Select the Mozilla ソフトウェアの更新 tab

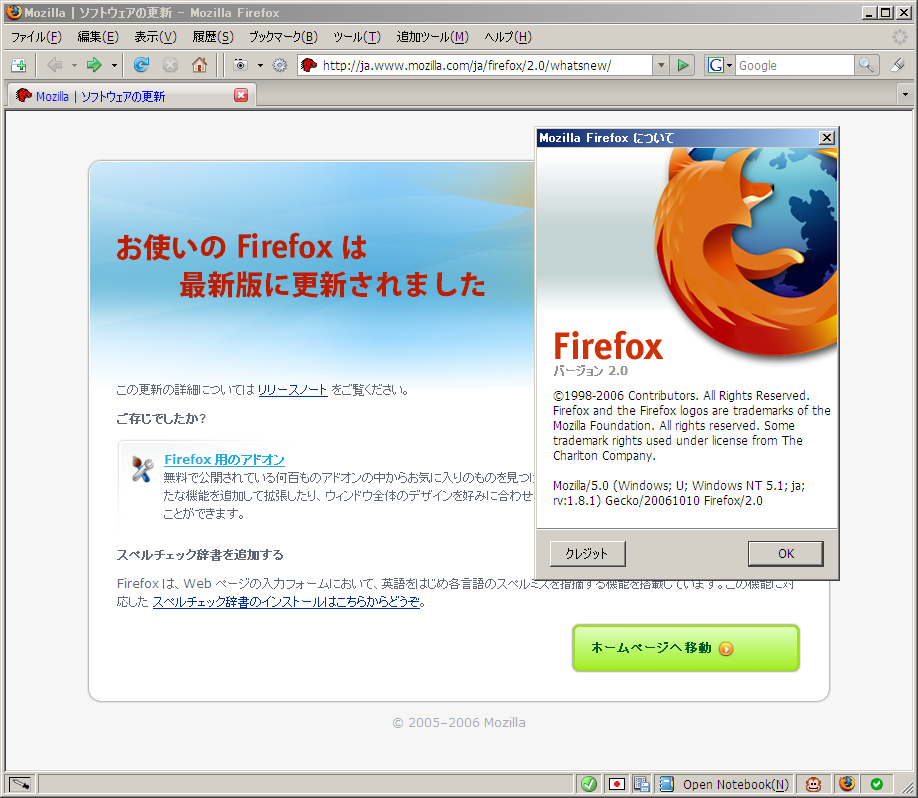[132, 95]
